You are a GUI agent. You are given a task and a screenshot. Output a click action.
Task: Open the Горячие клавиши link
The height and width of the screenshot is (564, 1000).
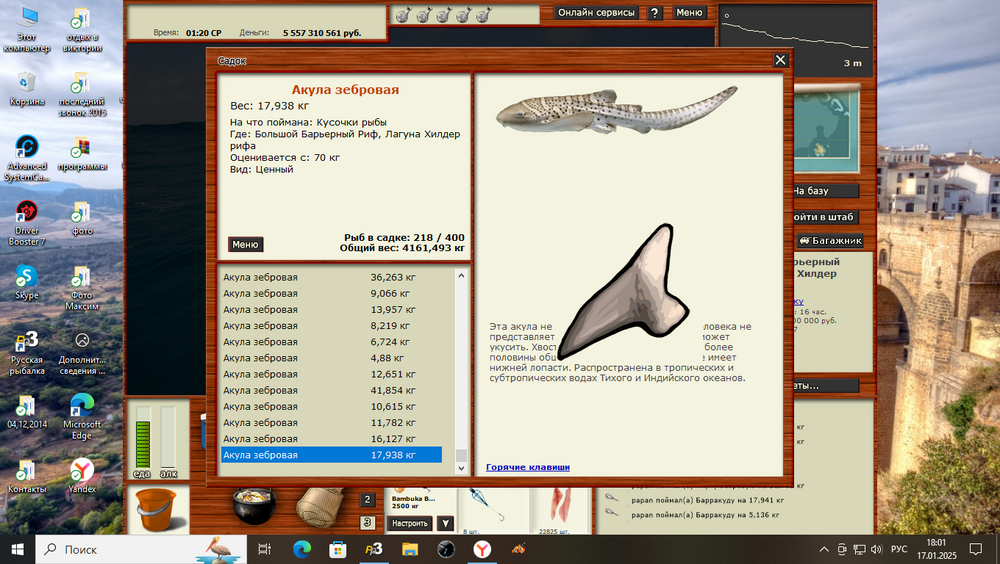528,467
